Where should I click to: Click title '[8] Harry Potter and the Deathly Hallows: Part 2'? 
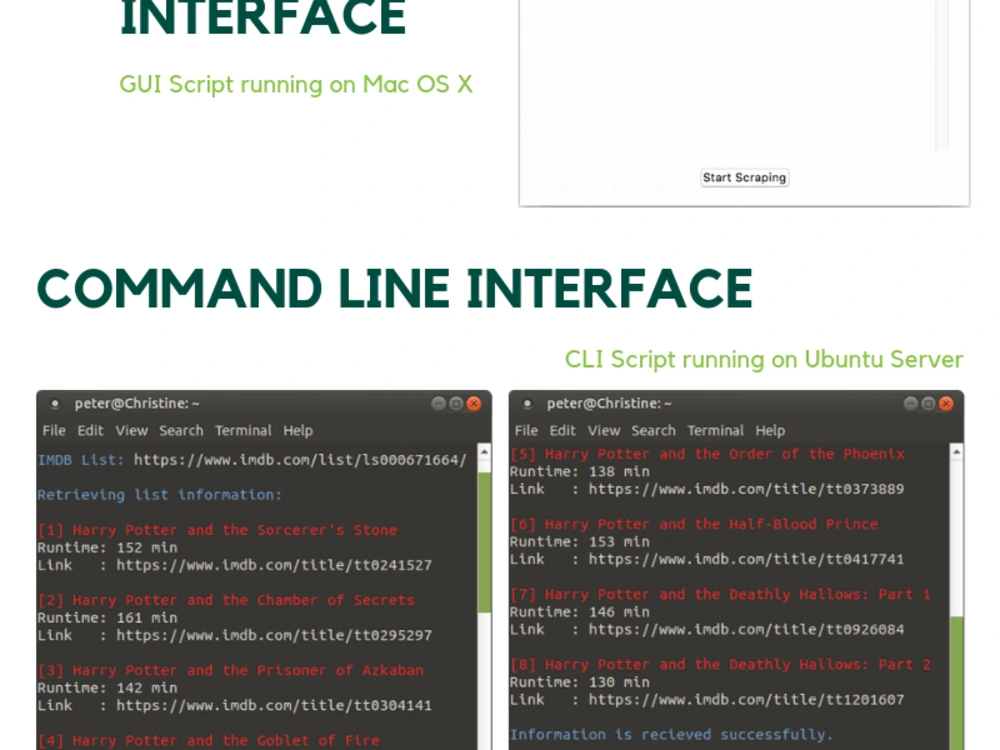720,665
